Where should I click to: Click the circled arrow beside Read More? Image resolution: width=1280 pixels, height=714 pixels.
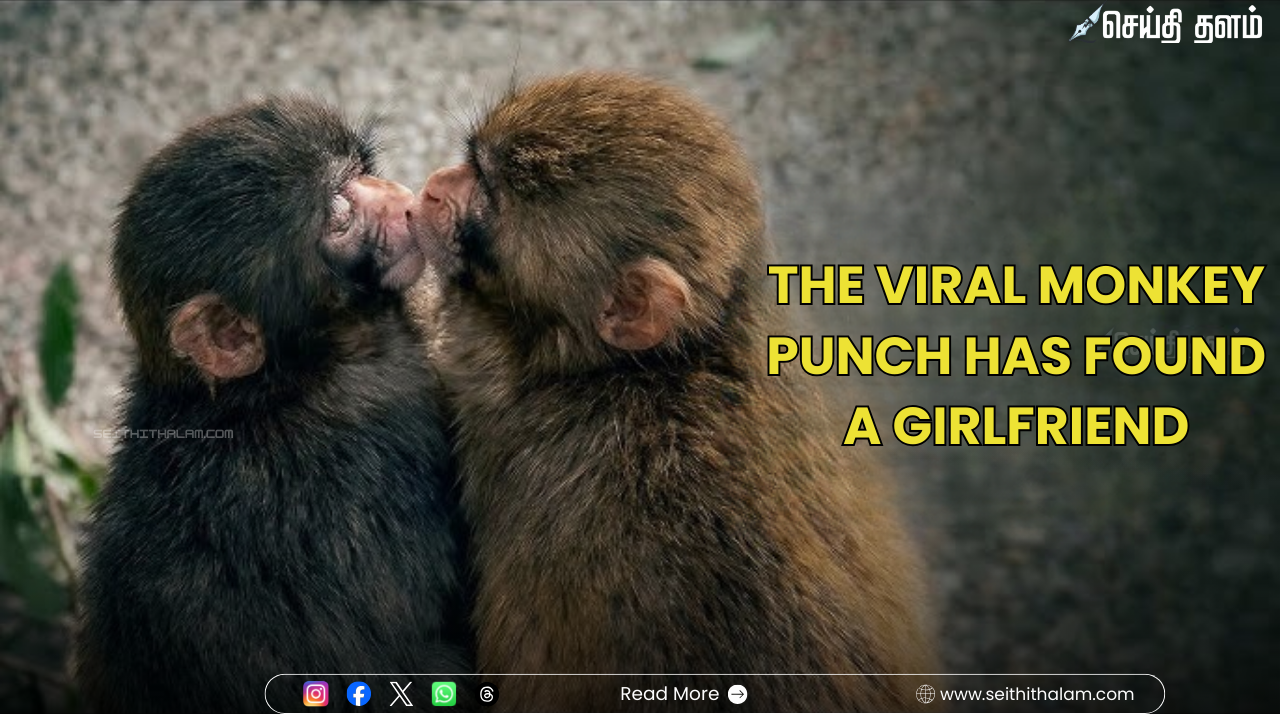click(x=738, y=694)
